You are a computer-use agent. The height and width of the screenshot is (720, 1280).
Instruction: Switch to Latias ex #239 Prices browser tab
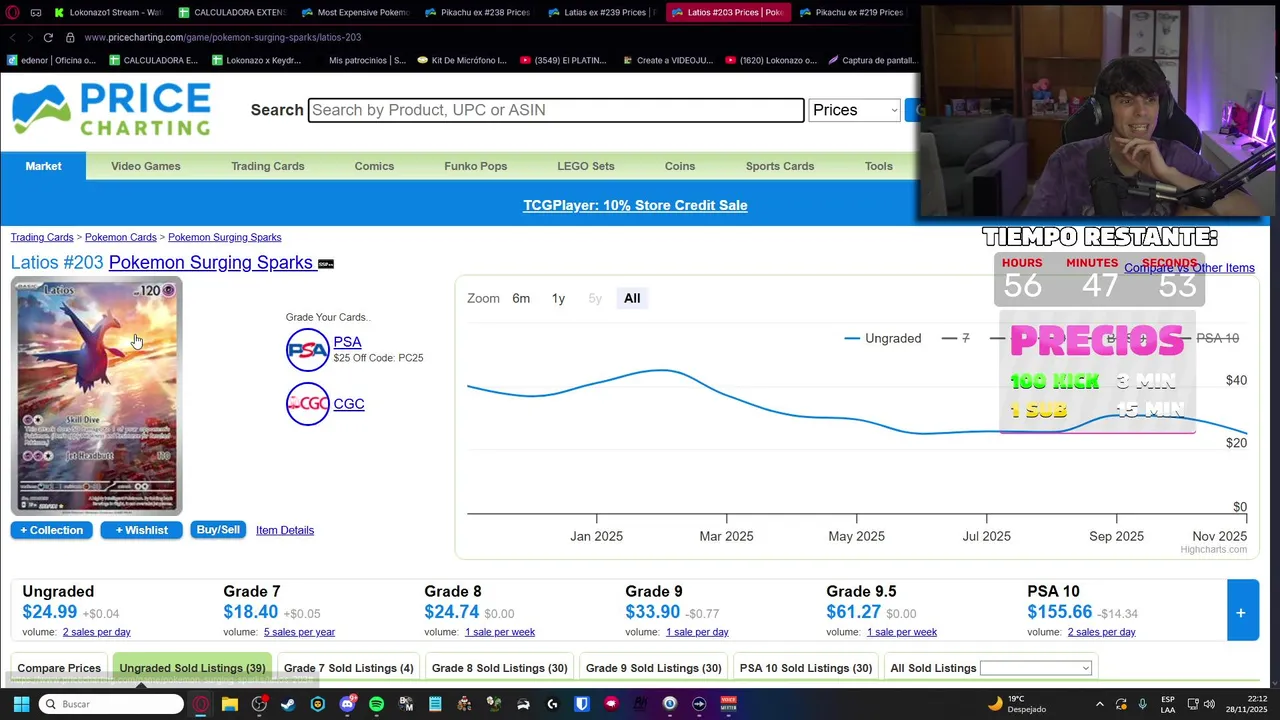[602, 12]
